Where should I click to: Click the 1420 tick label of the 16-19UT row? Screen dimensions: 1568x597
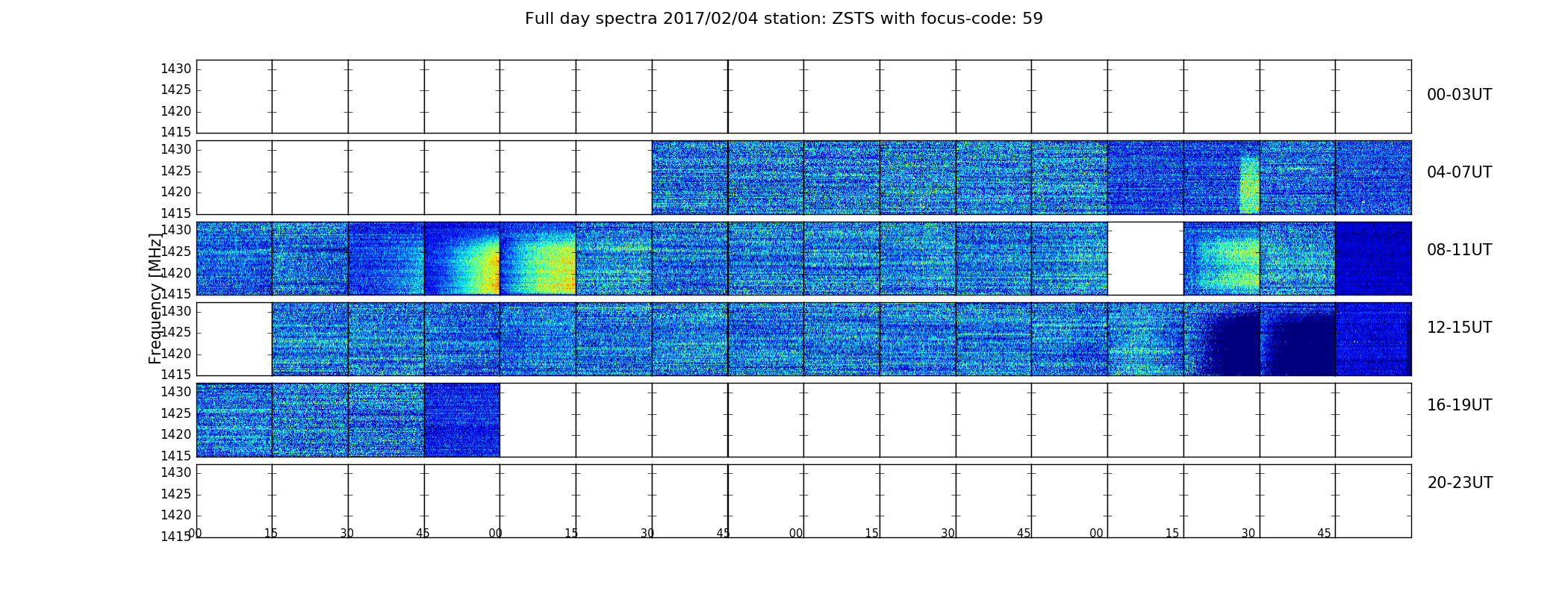coord(176,434)
